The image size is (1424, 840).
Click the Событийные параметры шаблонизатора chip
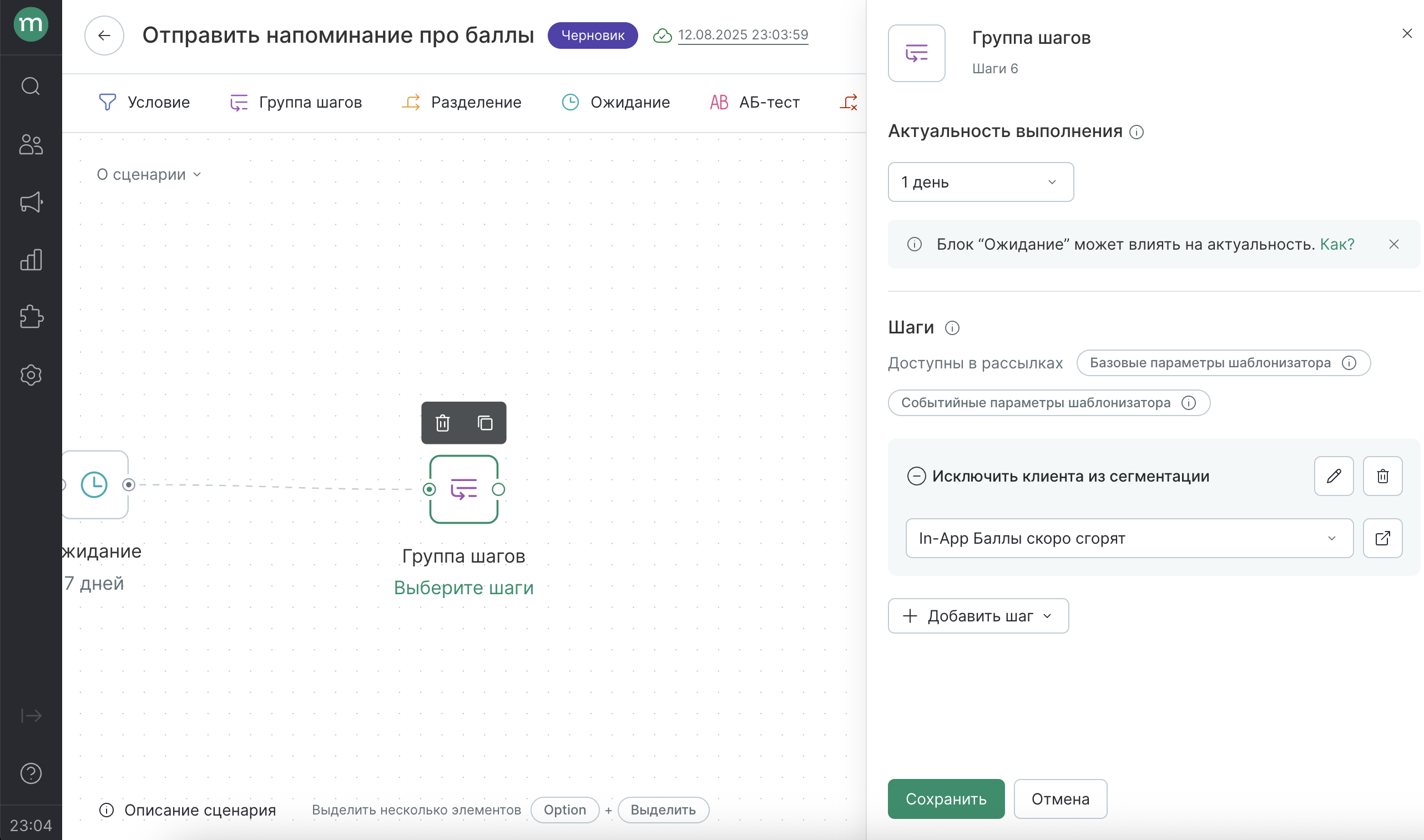(1048, 402)
